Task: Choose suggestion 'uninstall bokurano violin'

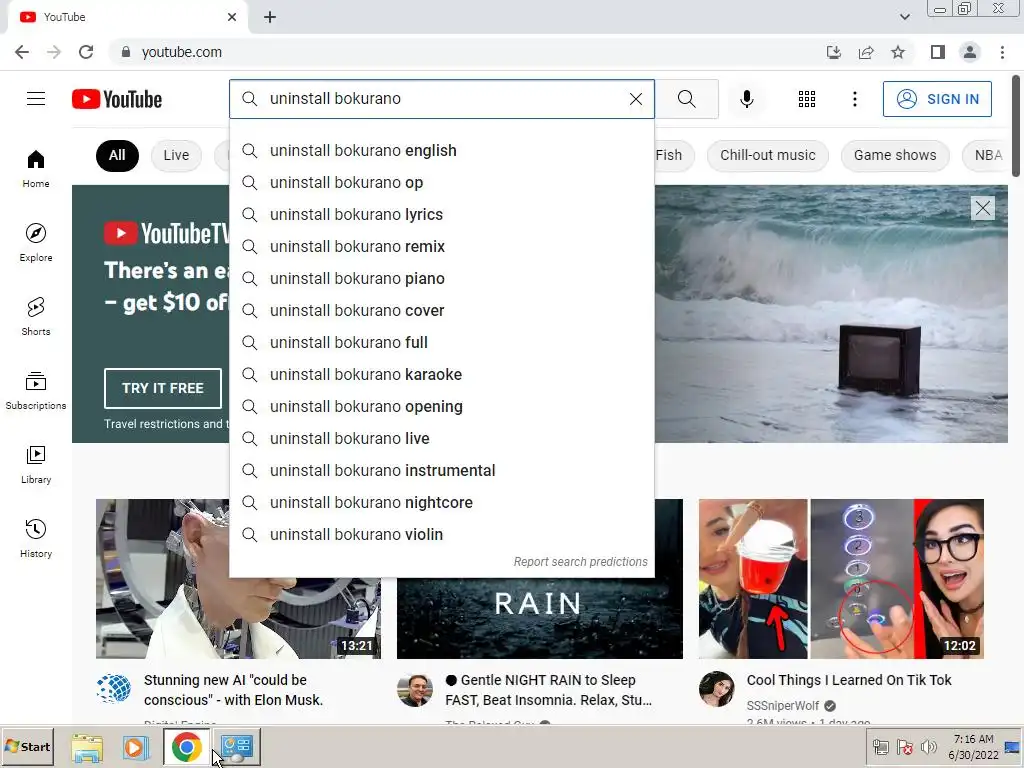Action: click(x=441, y=535)
